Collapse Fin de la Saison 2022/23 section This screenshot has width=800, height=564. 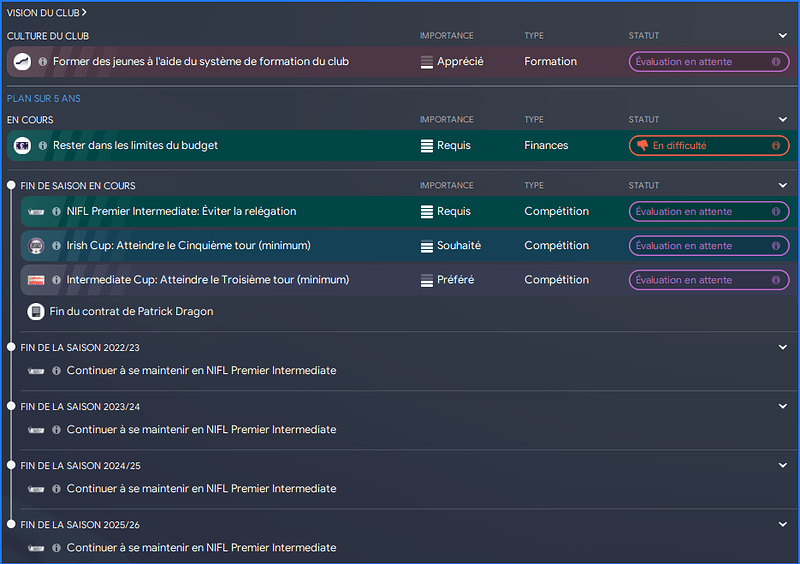(782, 347)
